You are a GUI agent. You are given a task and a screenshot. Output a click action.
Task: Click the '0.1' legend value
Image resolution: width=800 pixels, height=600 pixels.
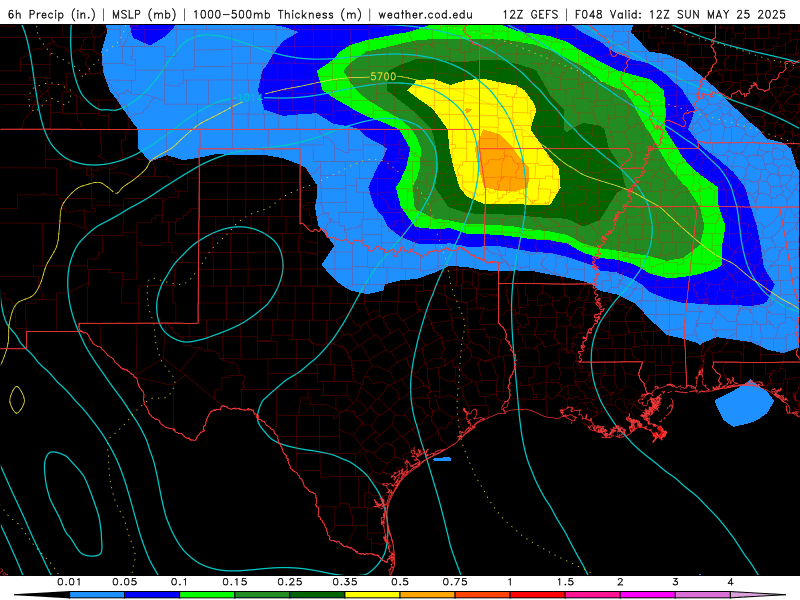(x=179, y=582)
